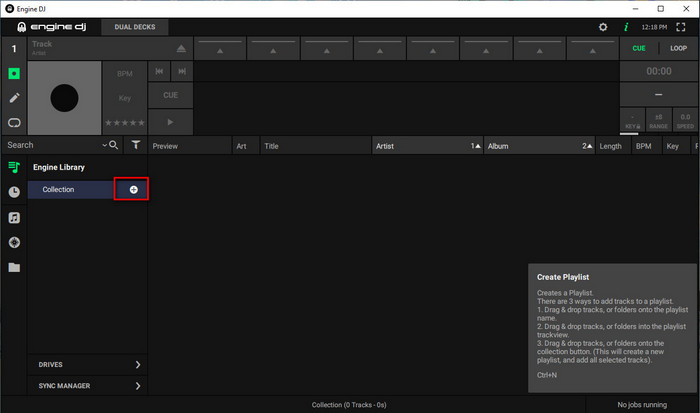Click the 00:00 time display

pyautogui.click(x=658, y=71)
